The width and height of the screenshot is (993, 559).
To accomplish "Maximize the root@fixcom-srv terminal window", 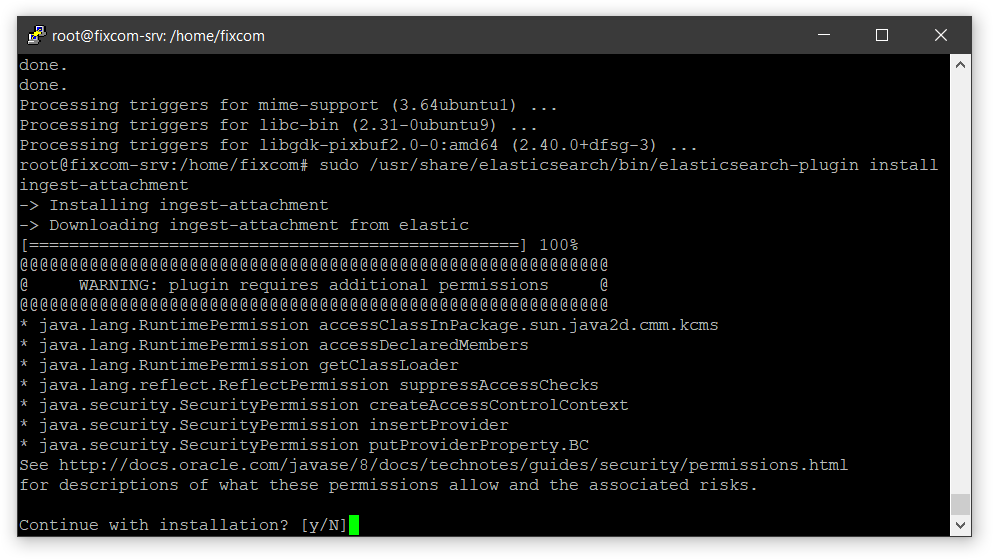I will [882, 35].
